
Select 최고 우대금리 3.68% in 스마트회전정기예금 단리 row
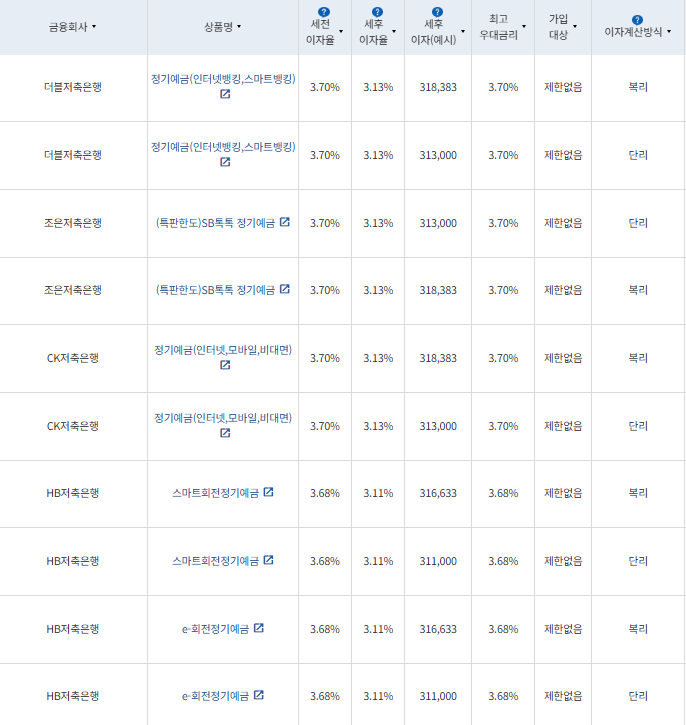(503, 561)
